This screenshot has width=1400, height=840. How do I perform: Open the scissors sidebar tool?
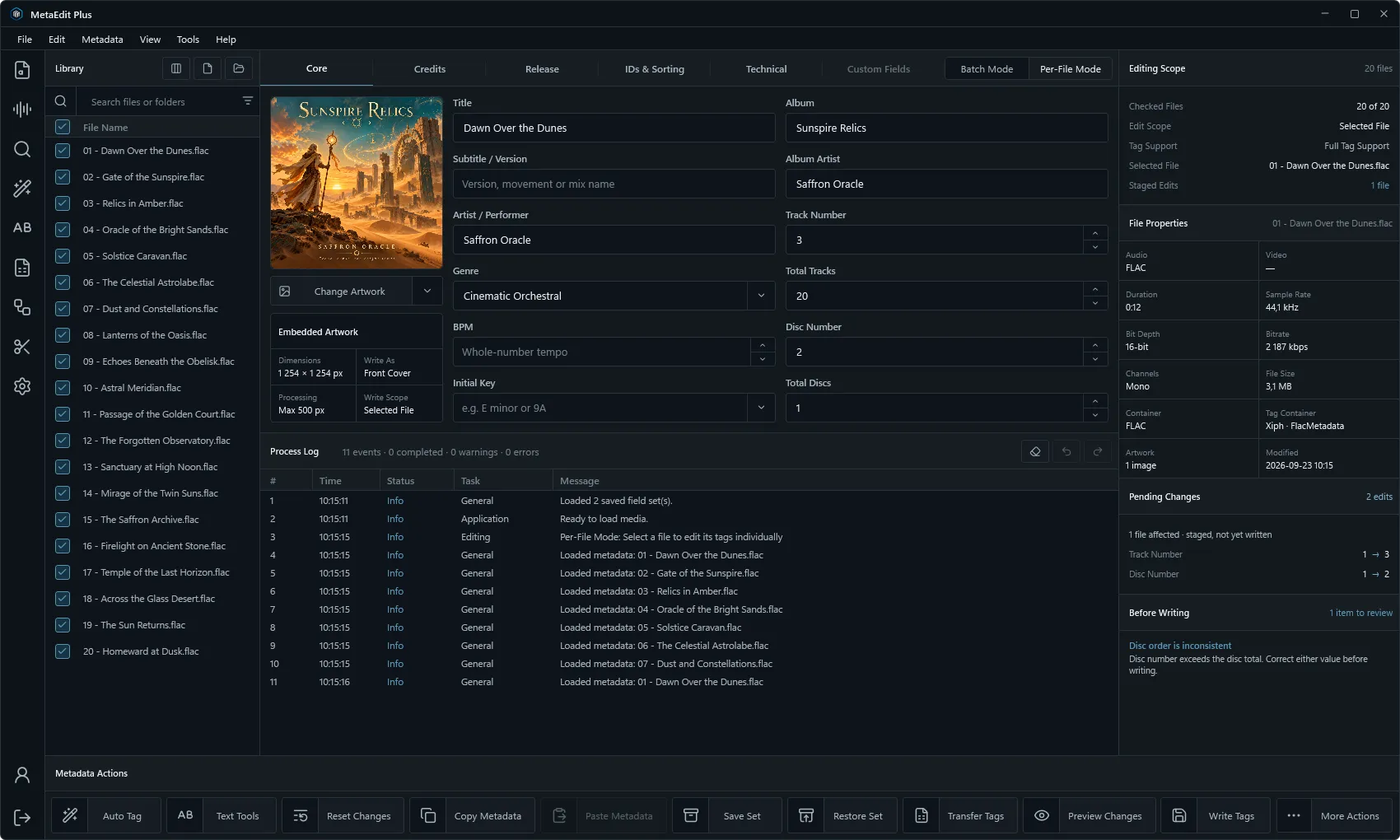[22, 347]
